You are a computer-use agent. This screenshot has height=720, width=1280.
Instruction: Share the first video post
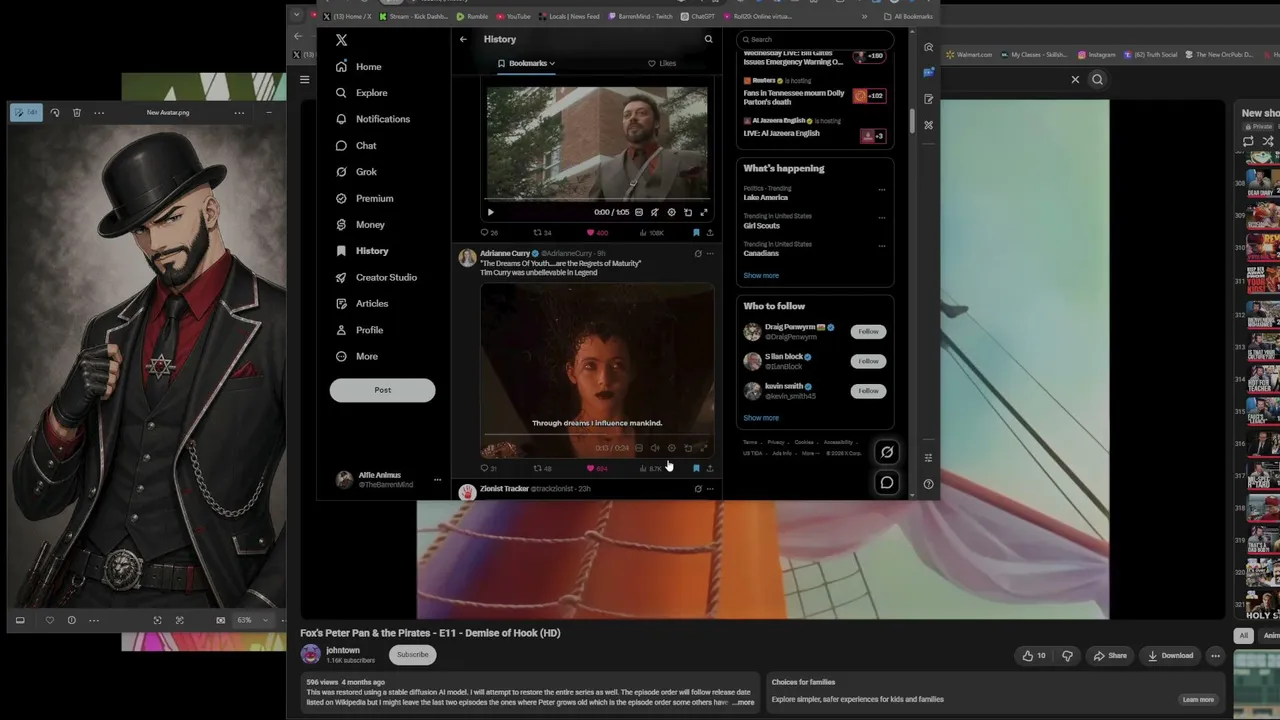tap(710, 233)
